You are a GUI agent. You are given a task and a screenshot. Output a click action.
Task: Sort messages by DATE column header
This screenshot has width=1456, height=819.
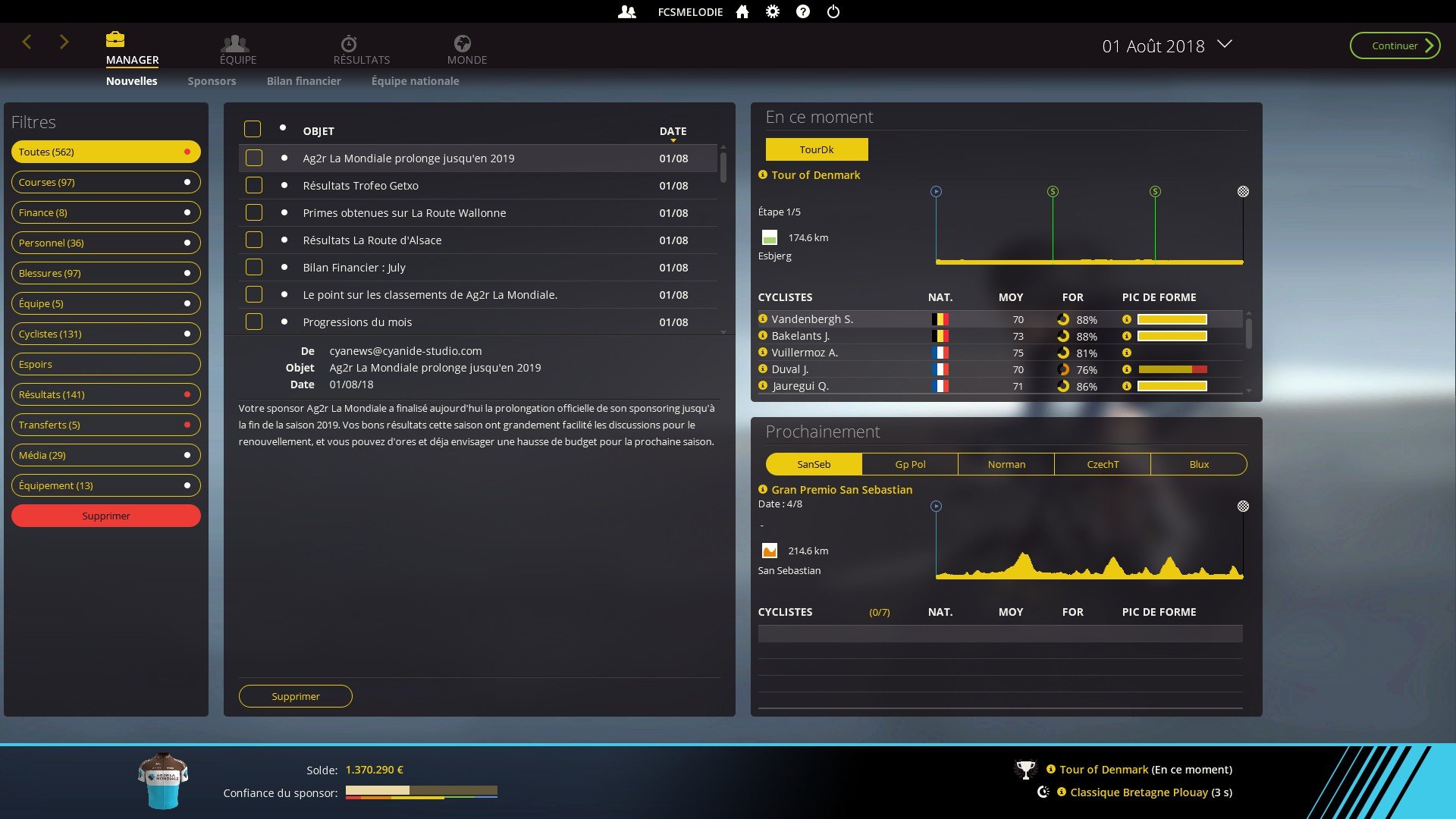(673, 131)
